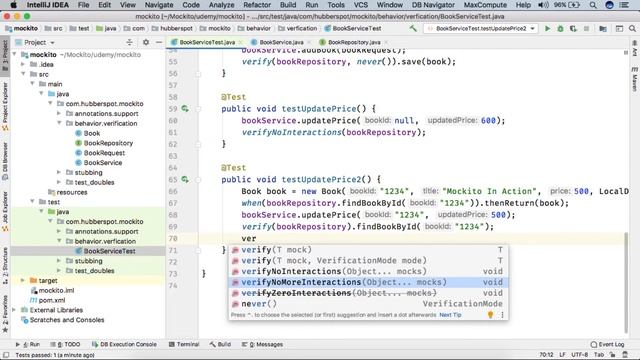The width and height of the screenshot is (640, 360).
Task: Open the Event Log
Action: [607, 344]
